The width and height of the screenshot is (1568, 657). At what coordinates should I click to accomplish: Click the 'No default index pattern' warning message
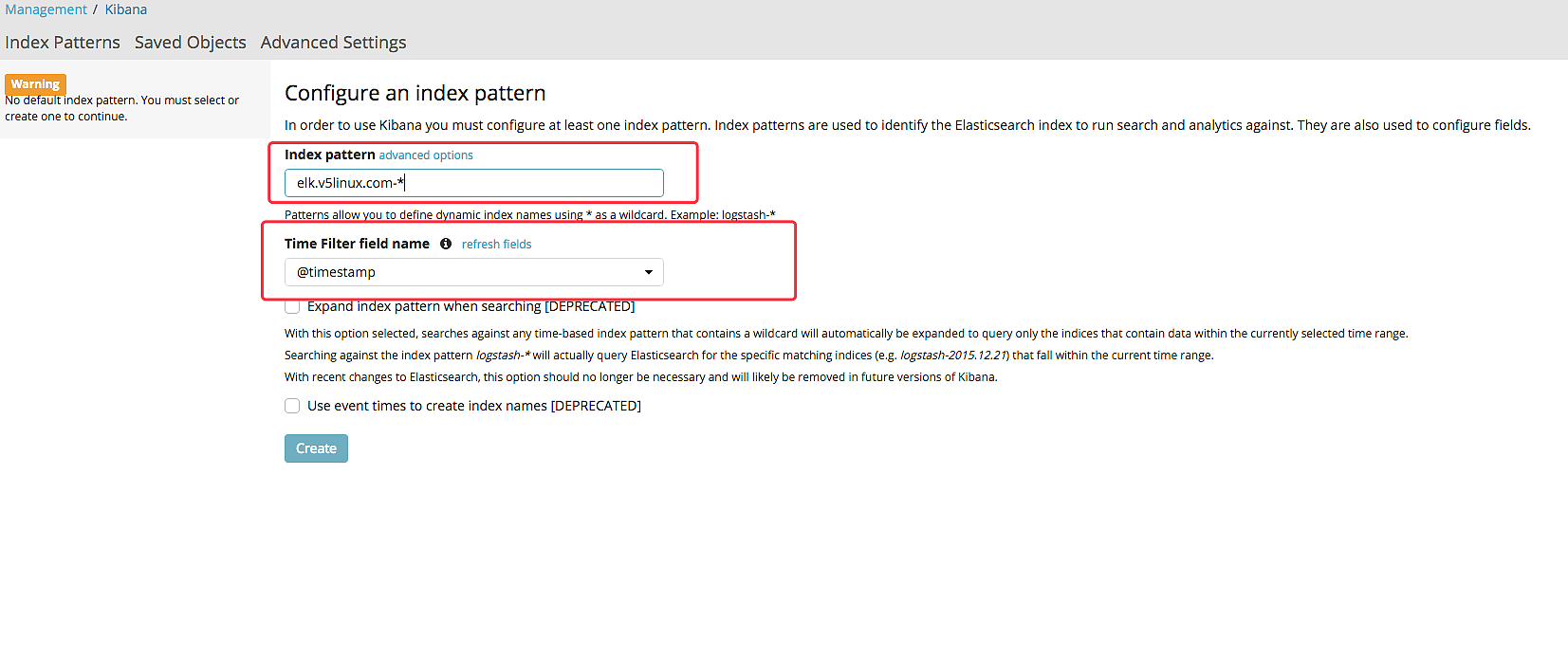121,108
